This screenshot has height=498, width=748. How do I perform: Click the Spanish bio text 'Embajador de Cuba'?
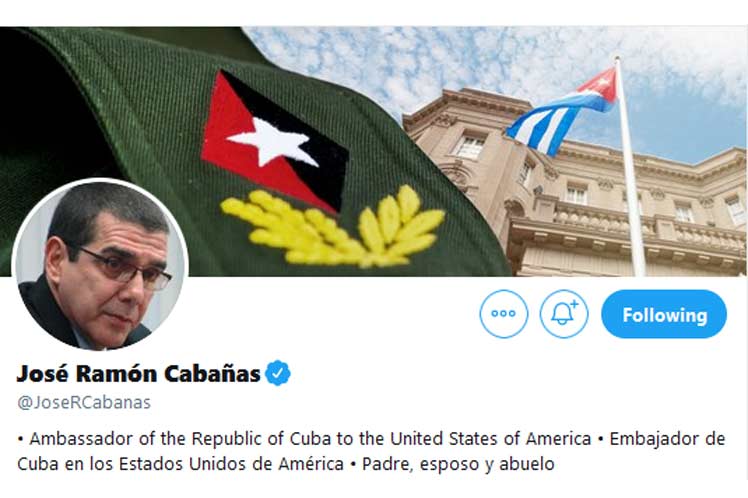(x=668, y=438)
